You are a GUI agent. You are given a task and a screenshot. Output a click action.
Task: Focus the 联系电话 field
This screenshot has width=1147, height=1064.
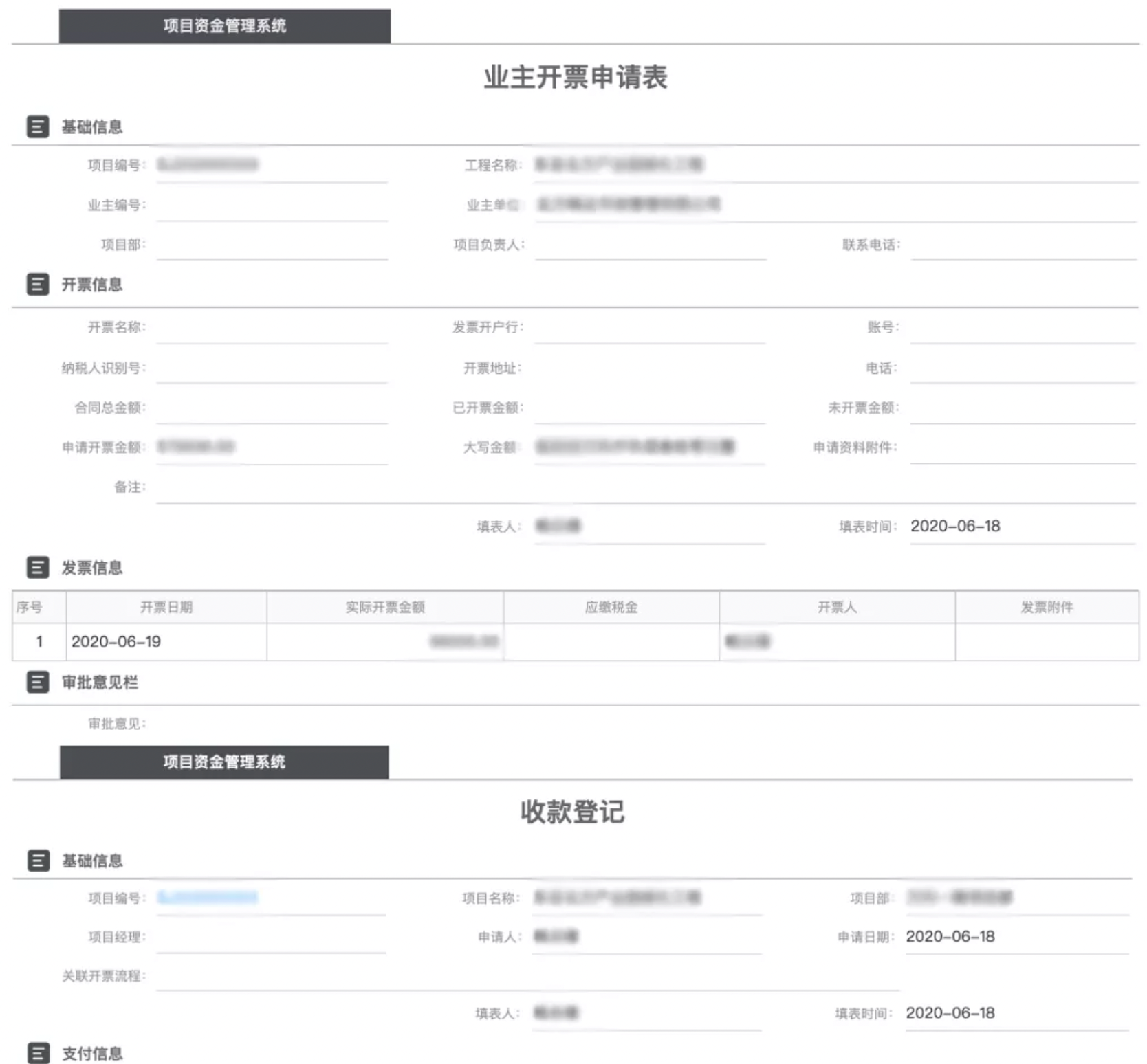pyautogui.click(x=1023, y=245)
